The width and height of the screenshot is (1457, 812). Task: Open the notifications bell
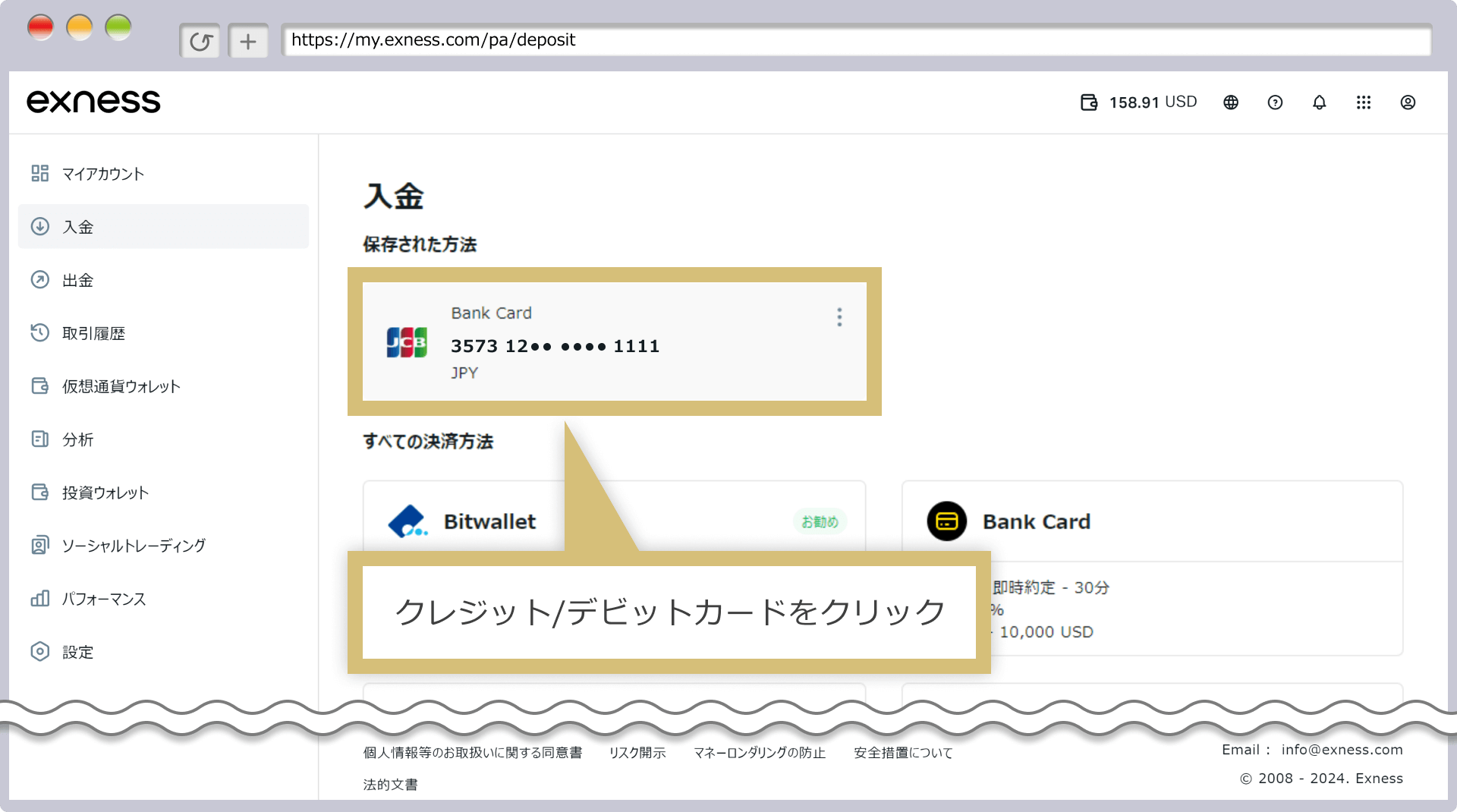[1320, 102]
